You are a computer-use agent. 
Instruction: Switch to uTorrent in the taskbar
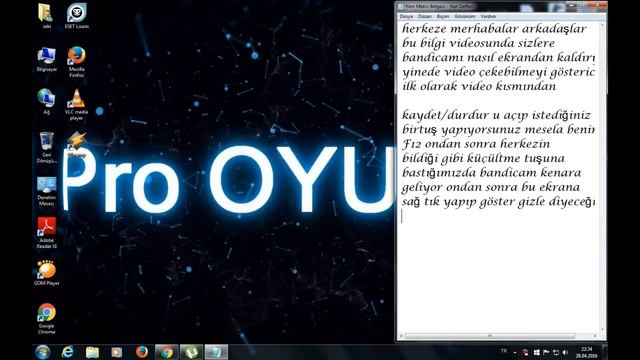point(191,352)
